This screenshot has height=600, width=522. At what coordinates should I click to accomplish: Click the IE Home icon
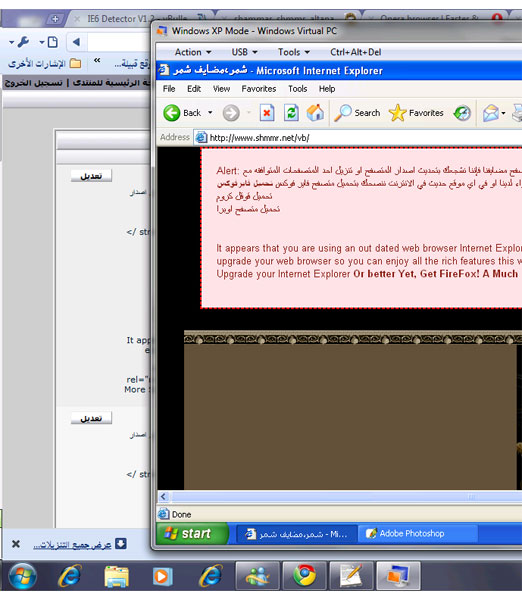point(315,112)
